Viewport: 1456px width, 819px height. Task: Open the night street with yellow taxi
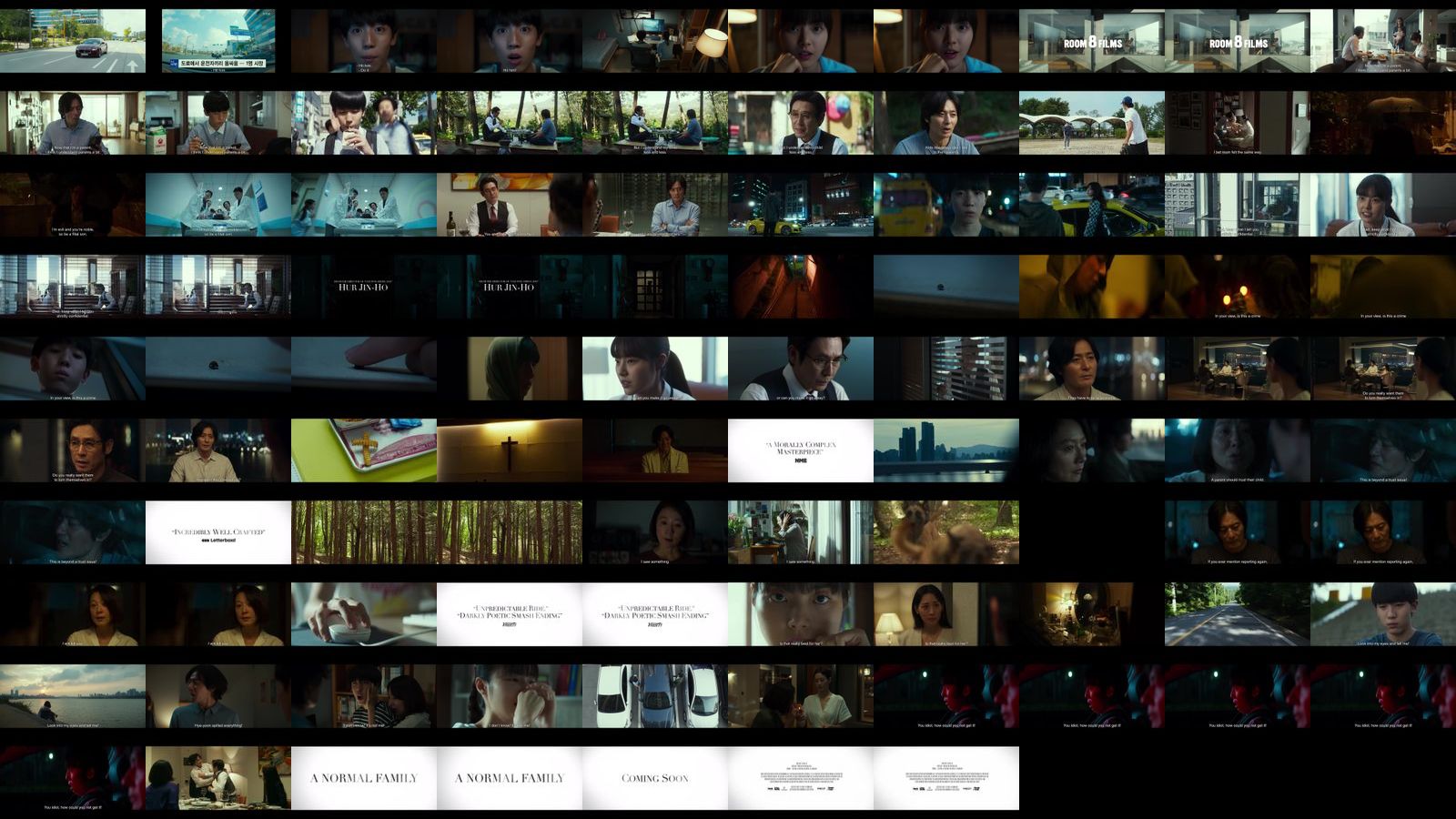point(801,205)
